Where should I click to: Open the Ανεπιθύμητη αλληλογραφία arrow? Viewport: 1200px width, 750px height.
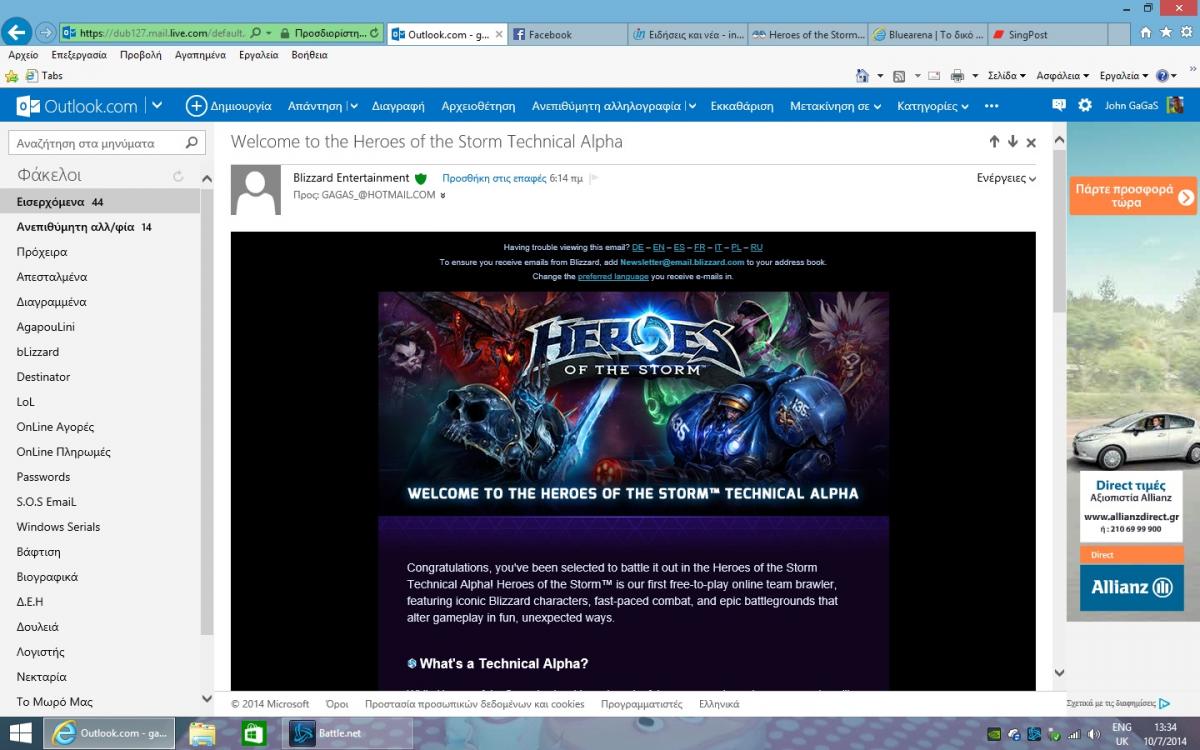(690, 106)
